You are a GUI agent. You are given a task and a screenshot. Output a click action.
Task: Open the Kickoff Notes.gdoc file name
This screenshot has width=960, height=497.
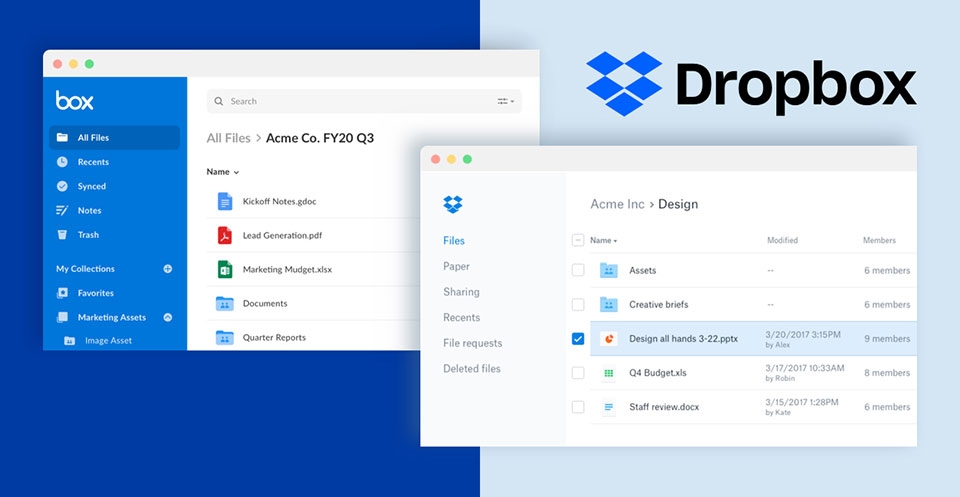coord(279,201)
